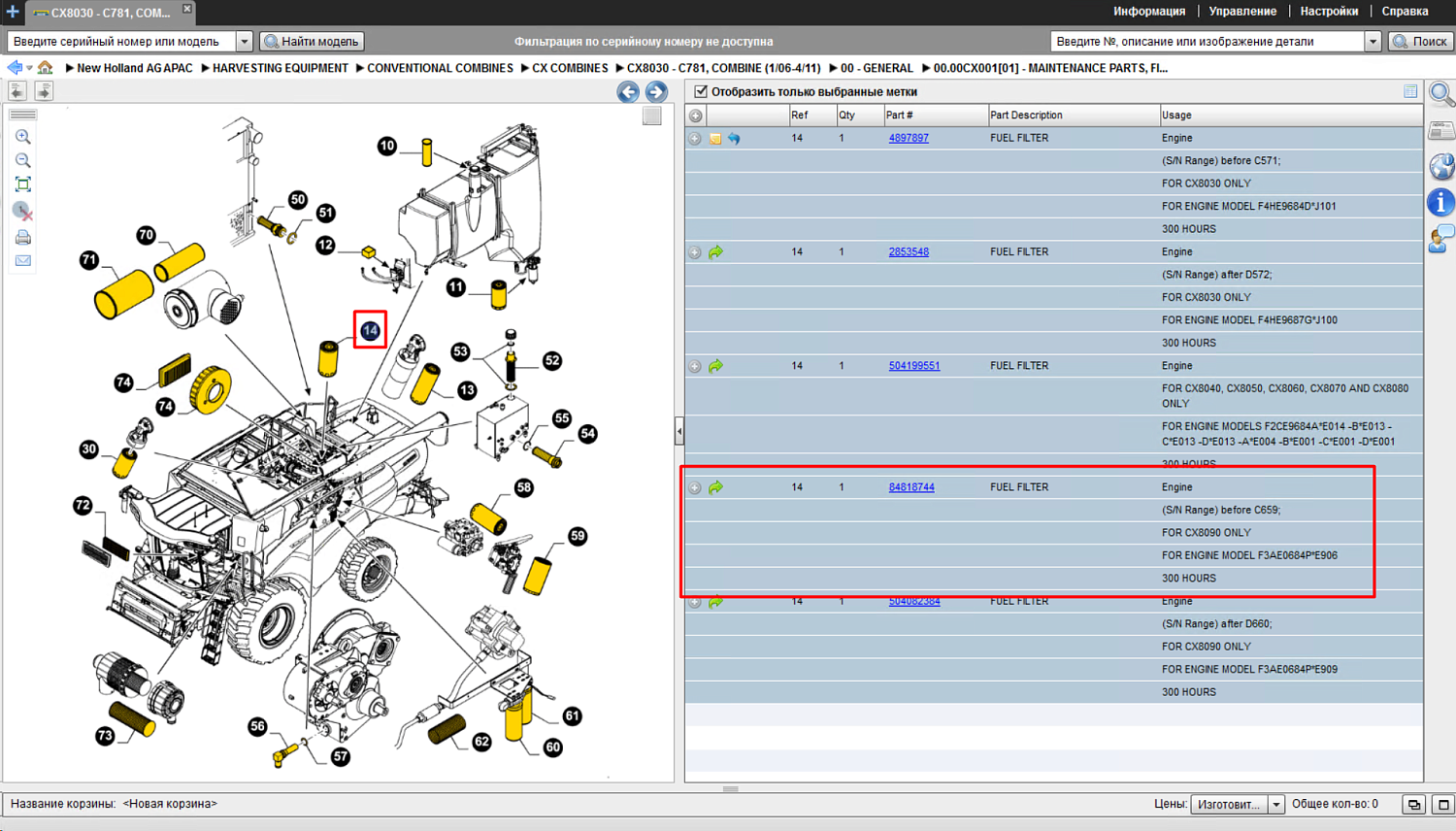Focus the part number or description search field
The height and width of the screenshot is (831, 1456).
(x=1208, y=42)
